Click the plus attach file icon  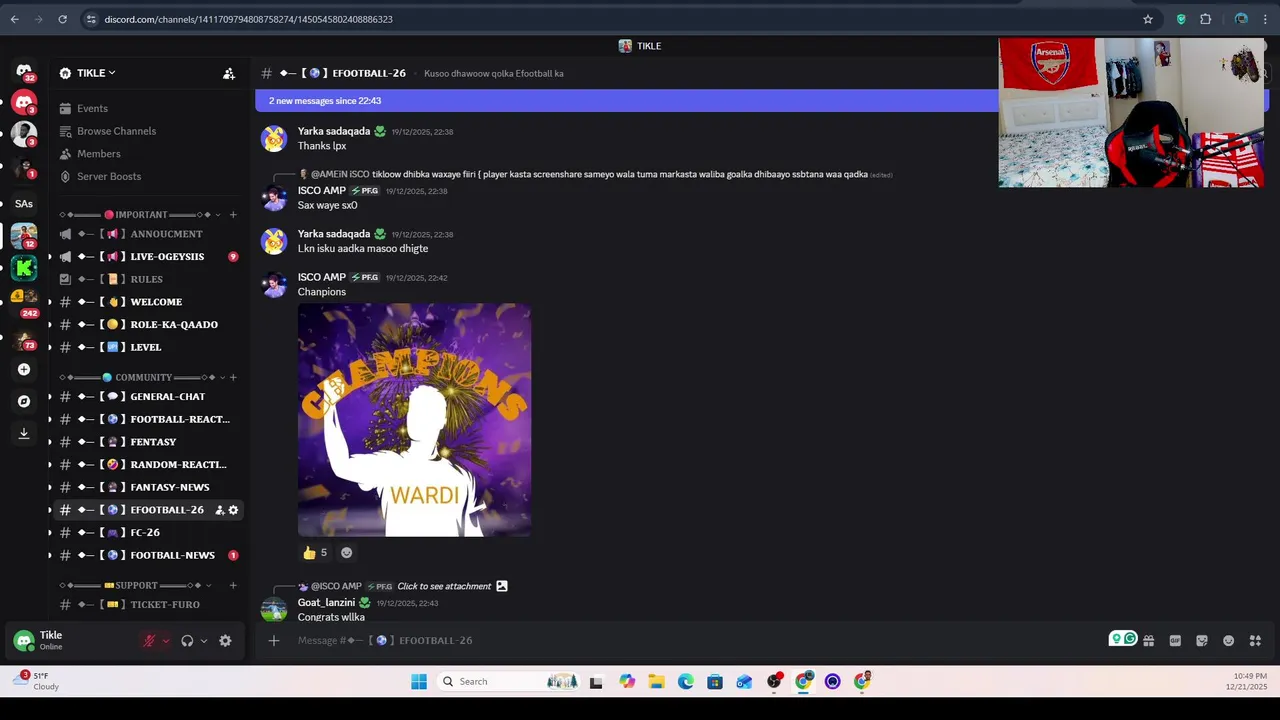coord(273,640)
